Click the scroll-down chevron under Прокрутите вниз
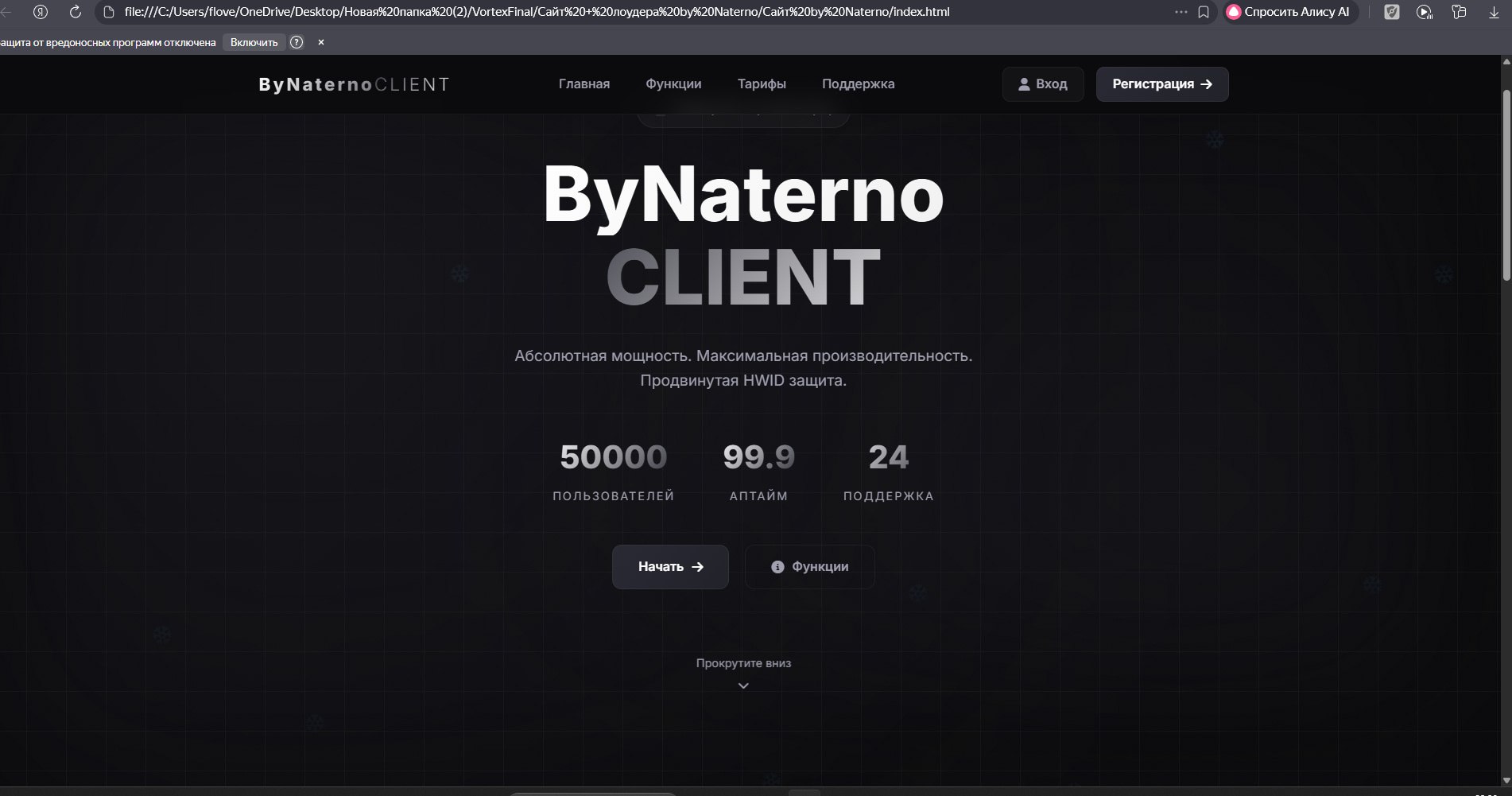The width and height of the screenshot is (1512, 796). click(x=743, y=685)
